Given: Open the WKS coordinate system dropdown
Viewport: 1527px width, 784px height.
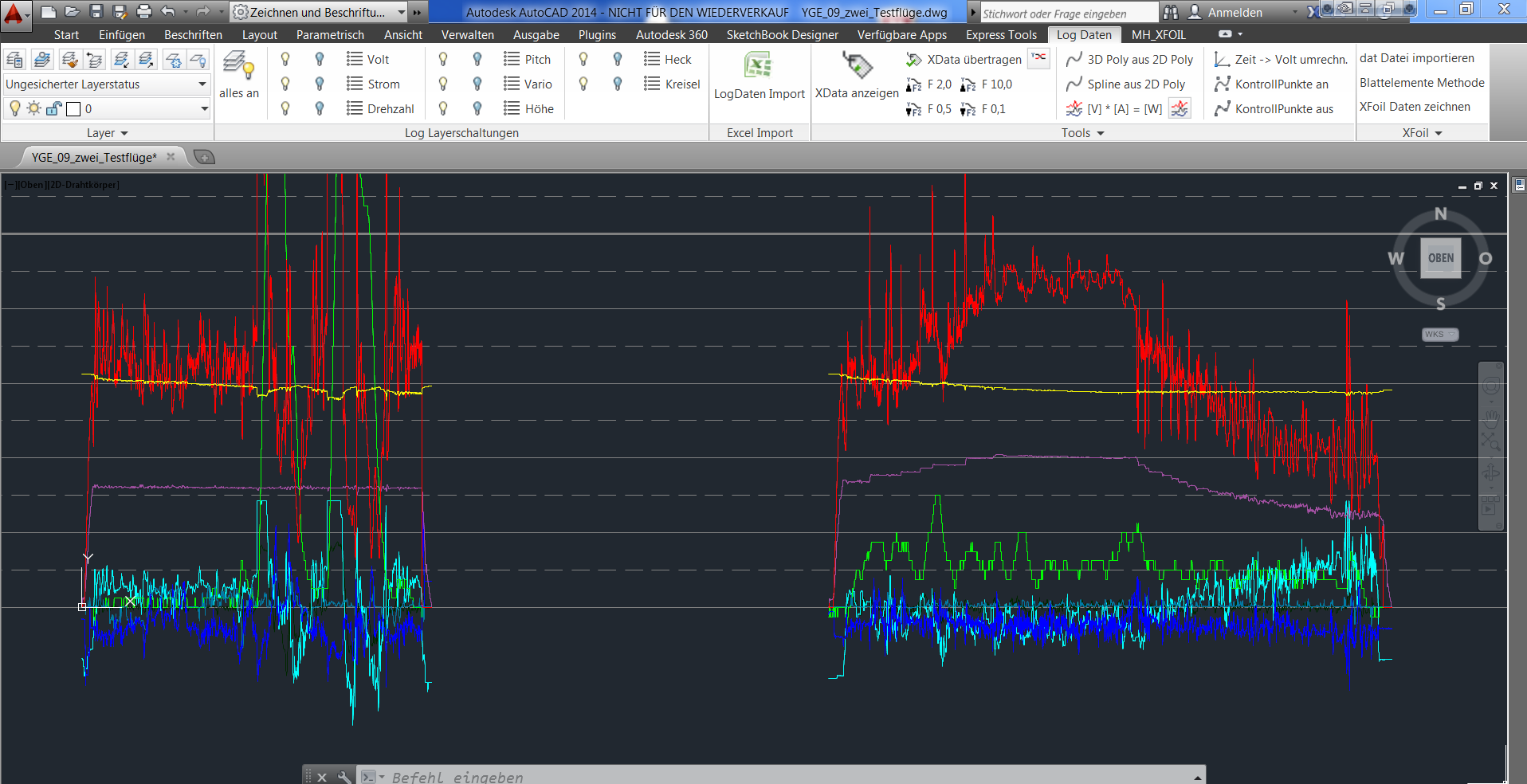Looking at the screenshot, I should click(x=1440, y=335).
